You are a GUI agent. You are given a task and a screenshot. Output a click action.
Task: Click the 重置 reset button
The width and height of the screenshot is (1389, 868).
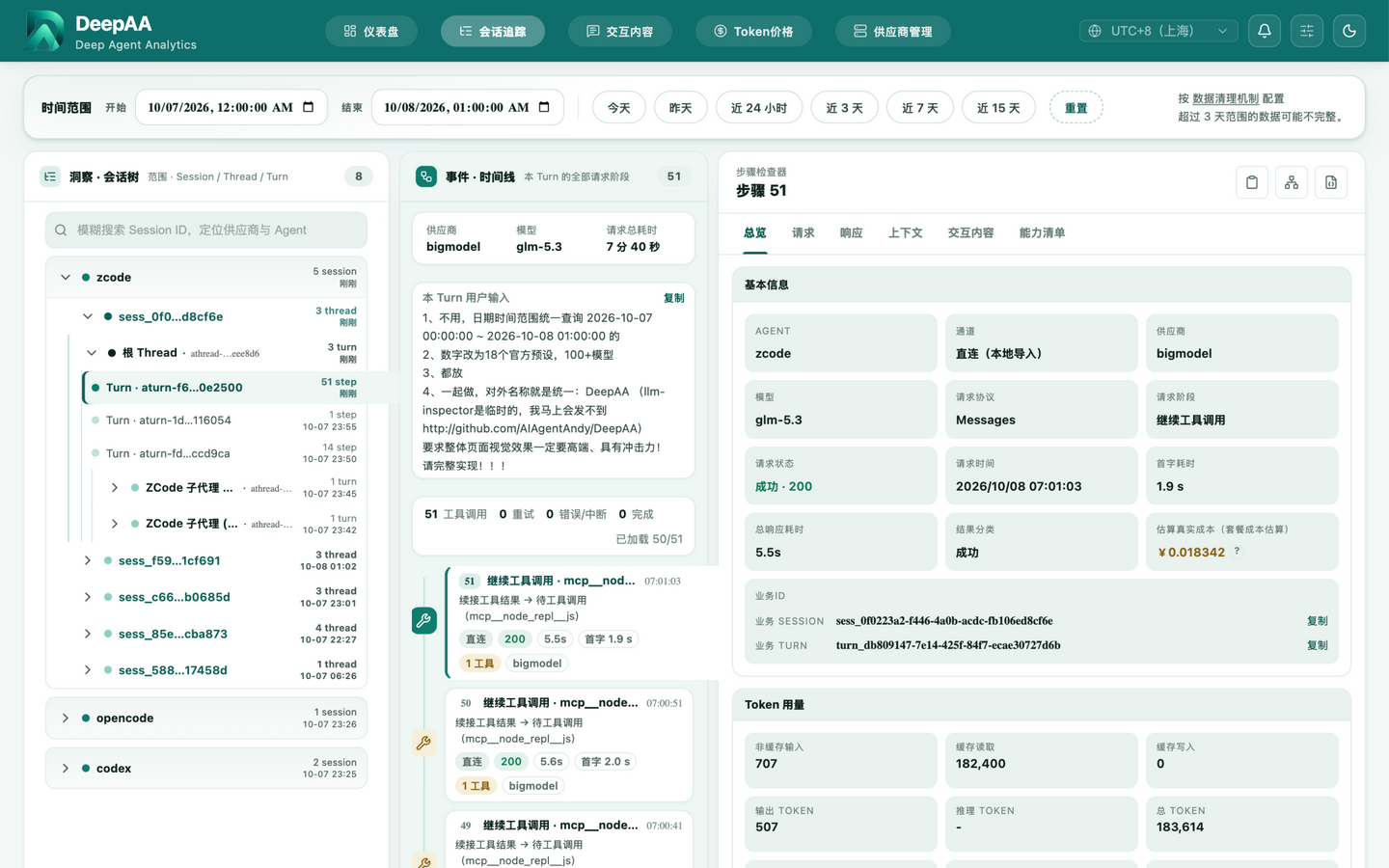(1076, 107)
